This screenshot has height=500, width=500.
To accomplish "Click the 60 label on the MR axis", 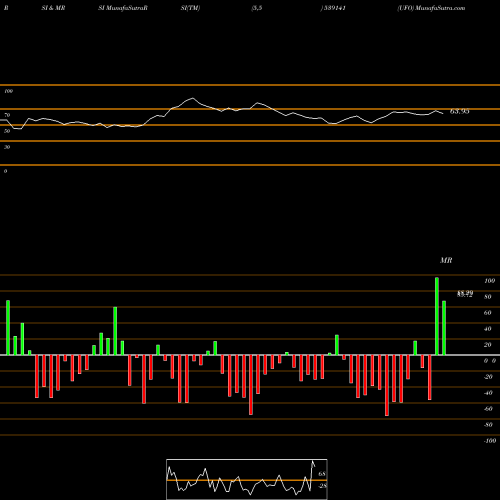I will (x=488, y=313).
